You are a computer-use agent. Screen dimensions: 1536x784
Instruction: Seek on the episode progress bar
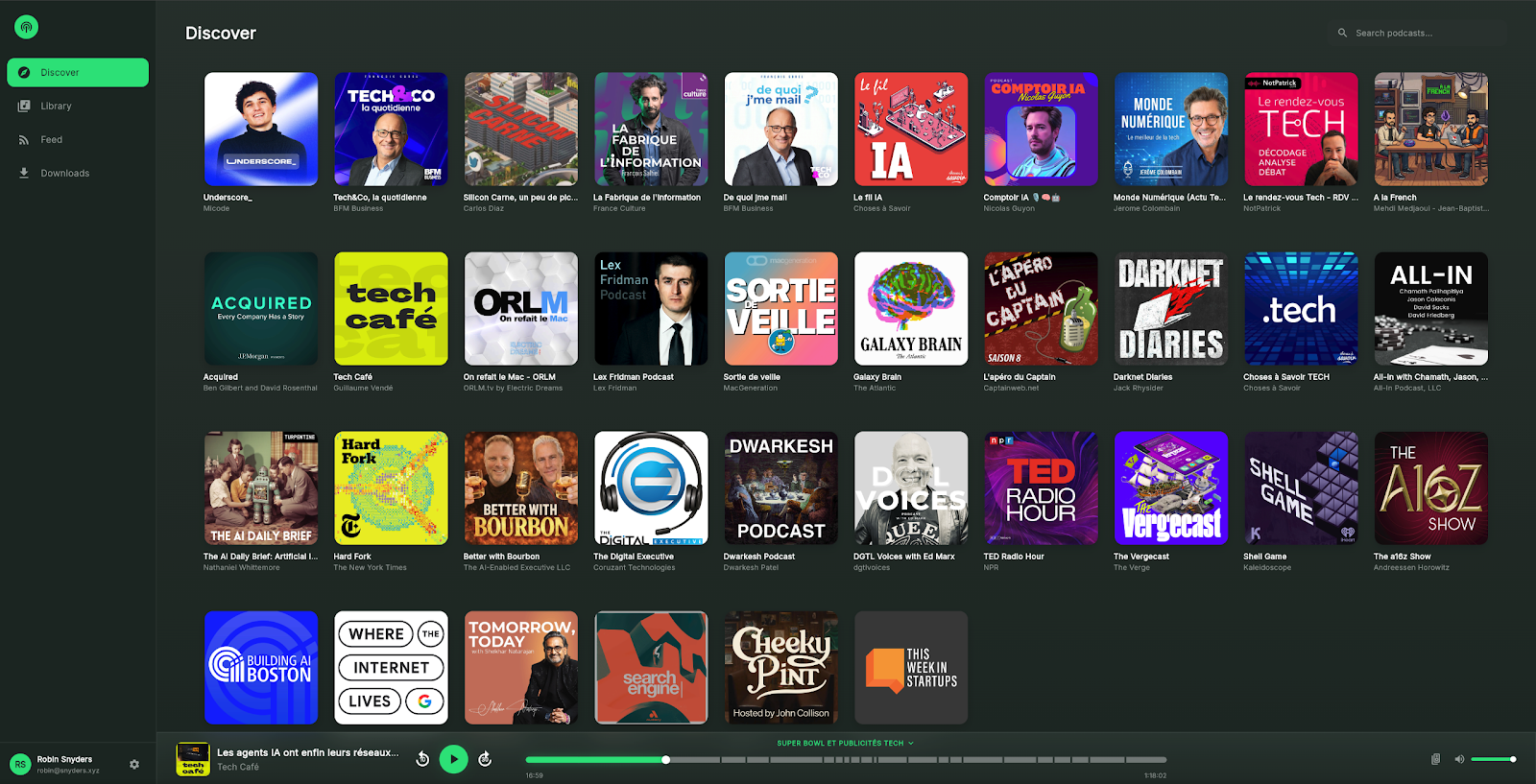point(846,759)
